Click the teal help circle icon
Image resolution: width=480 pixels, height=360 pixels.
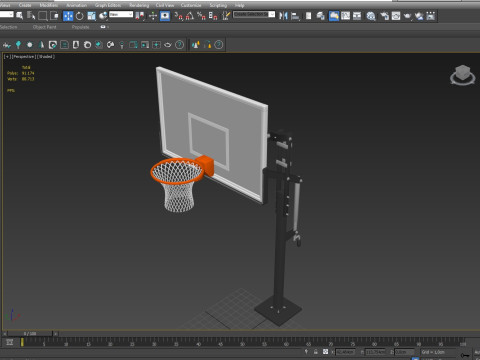click(x=179, y=45)
